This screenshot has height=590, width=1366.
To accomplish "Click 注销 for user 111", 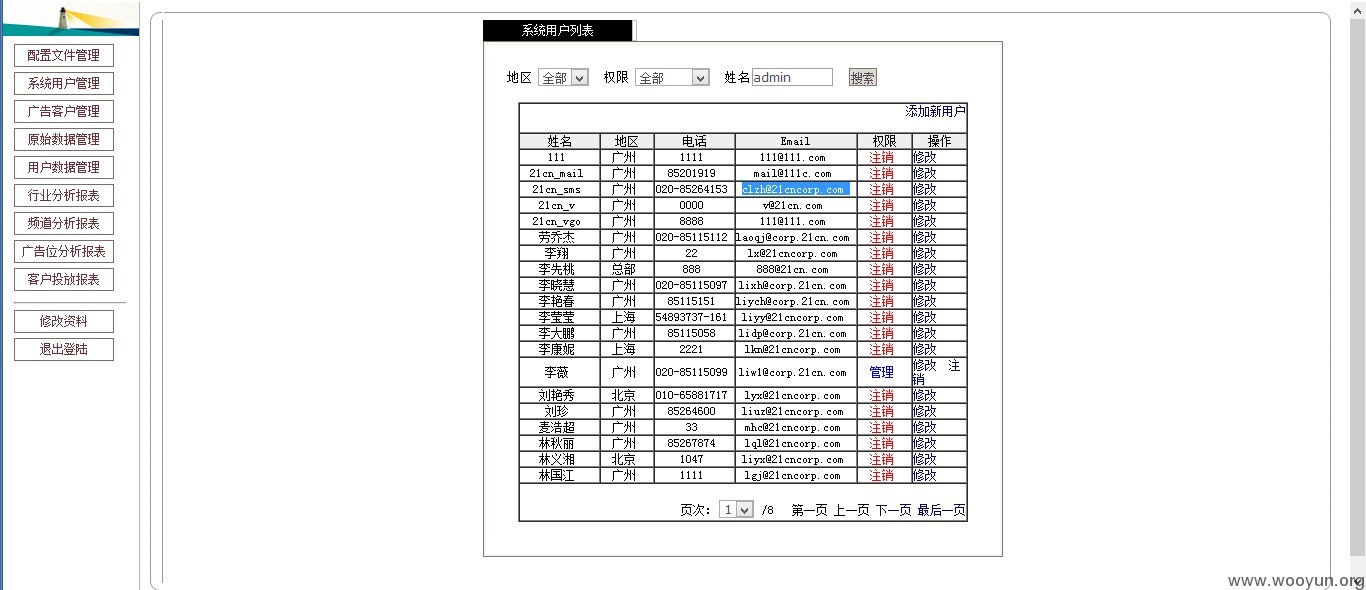I will tap(881, 157).
